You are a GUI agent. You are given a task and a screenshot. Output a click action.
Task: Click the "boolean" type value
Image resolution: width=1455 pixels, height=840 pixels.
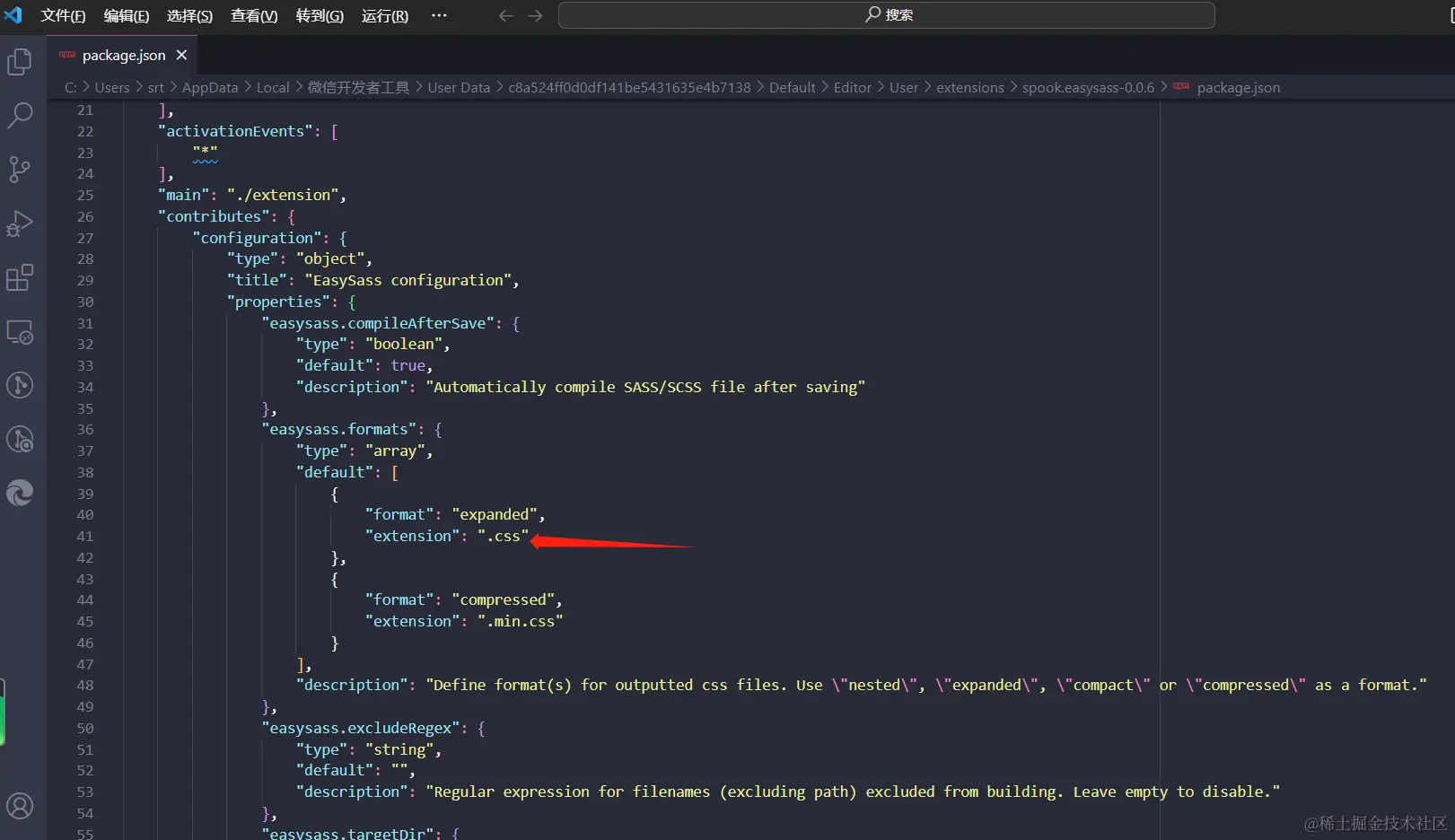(x=404, y=344)
